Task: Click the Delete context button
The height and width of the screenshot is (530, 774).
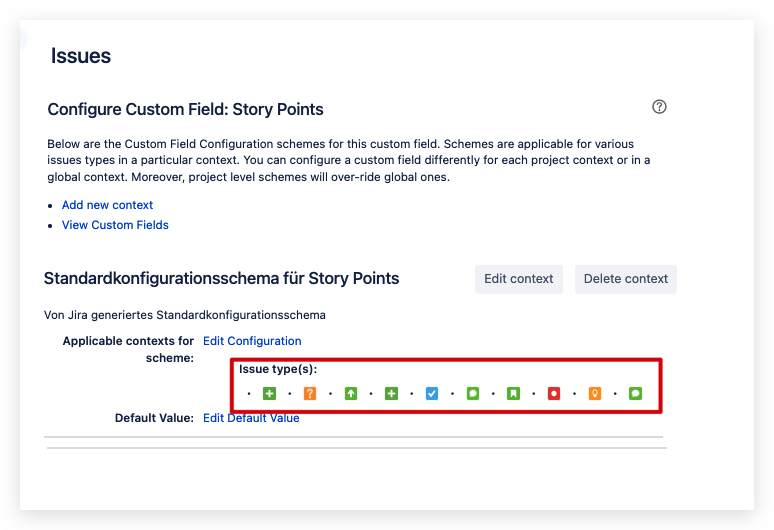Action: pos(625,279)
